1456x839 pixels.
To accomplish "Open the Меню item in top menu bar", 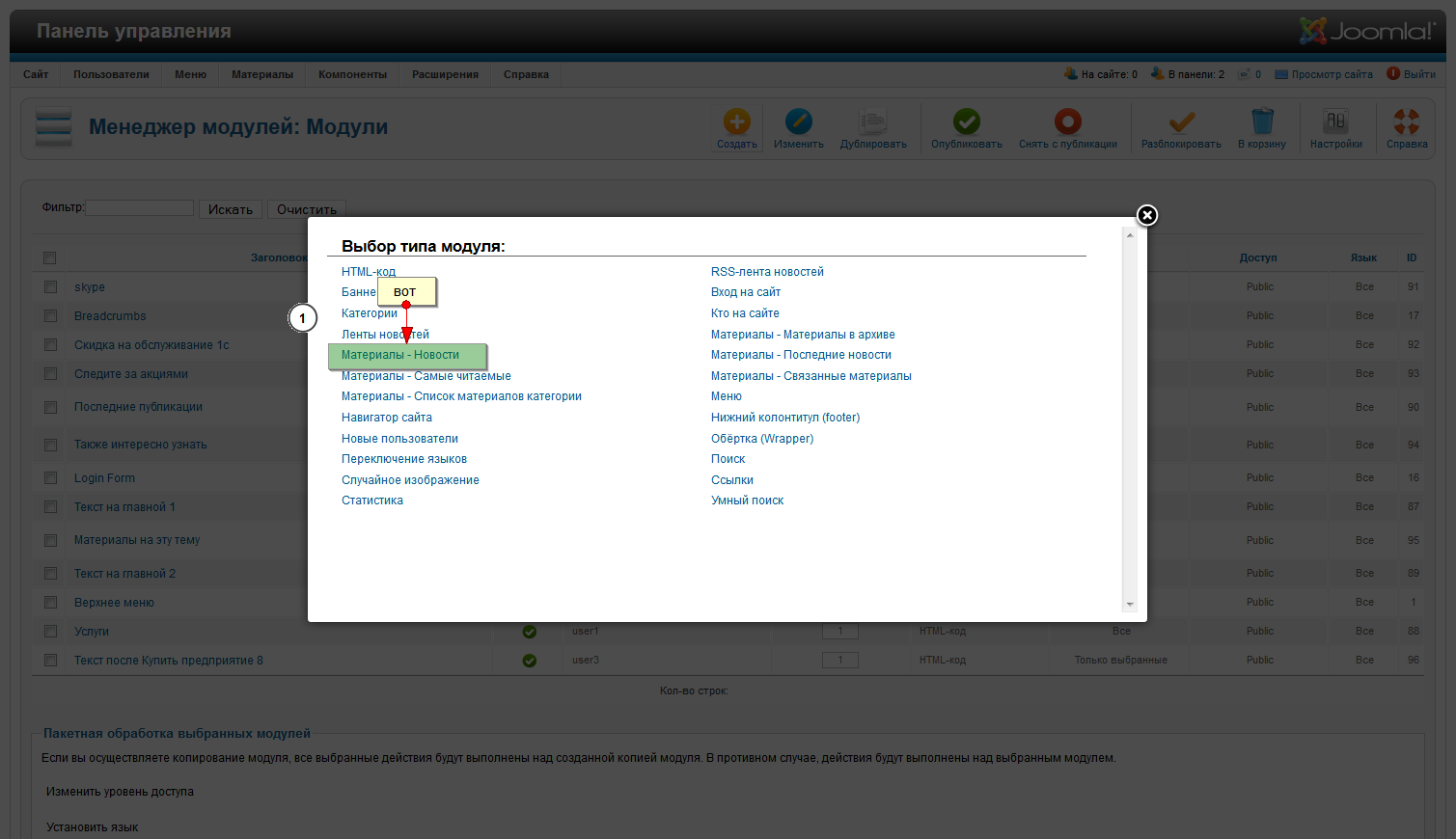I will coord(190,74).
